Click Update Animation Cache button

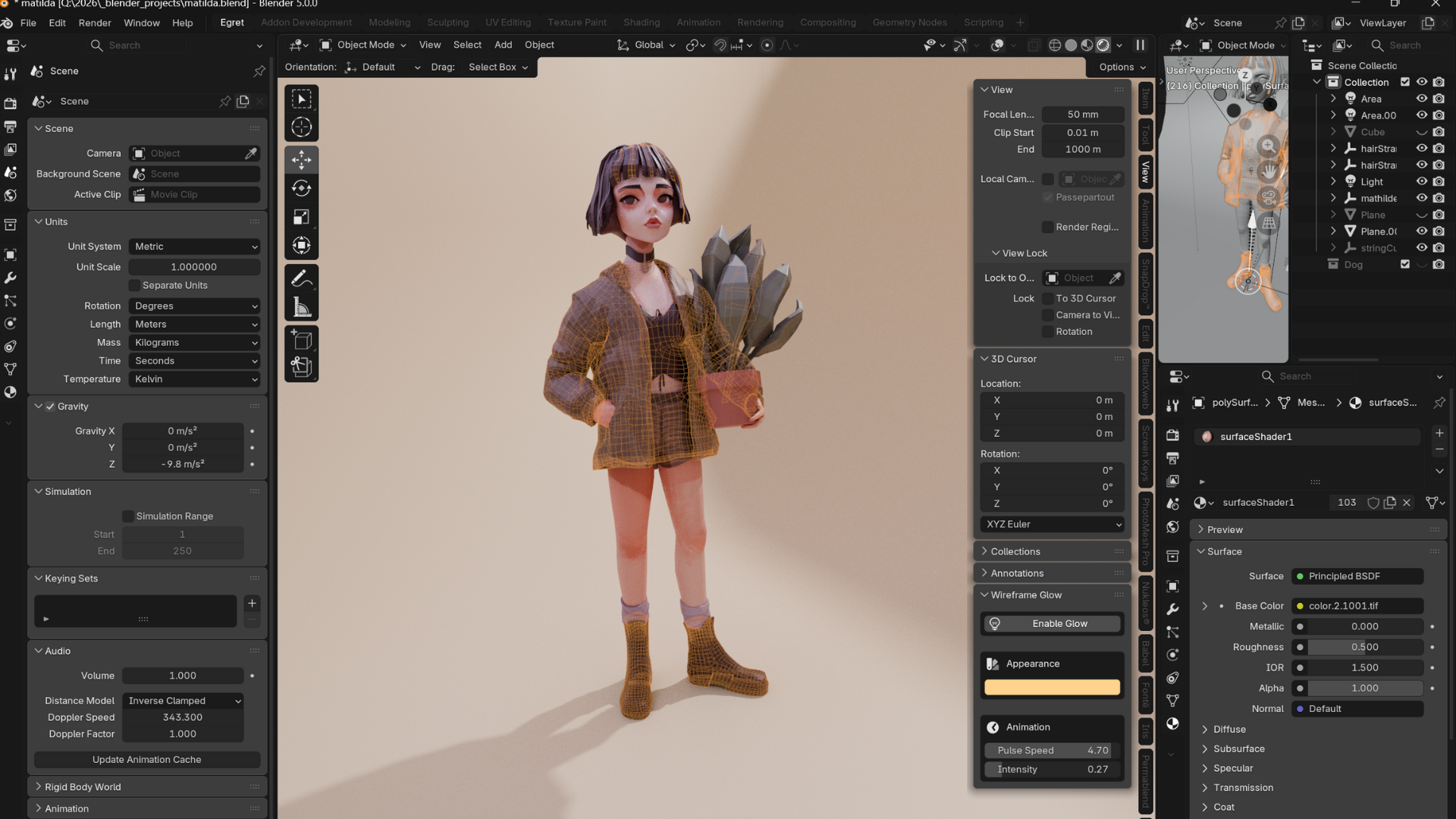[146, 759]
